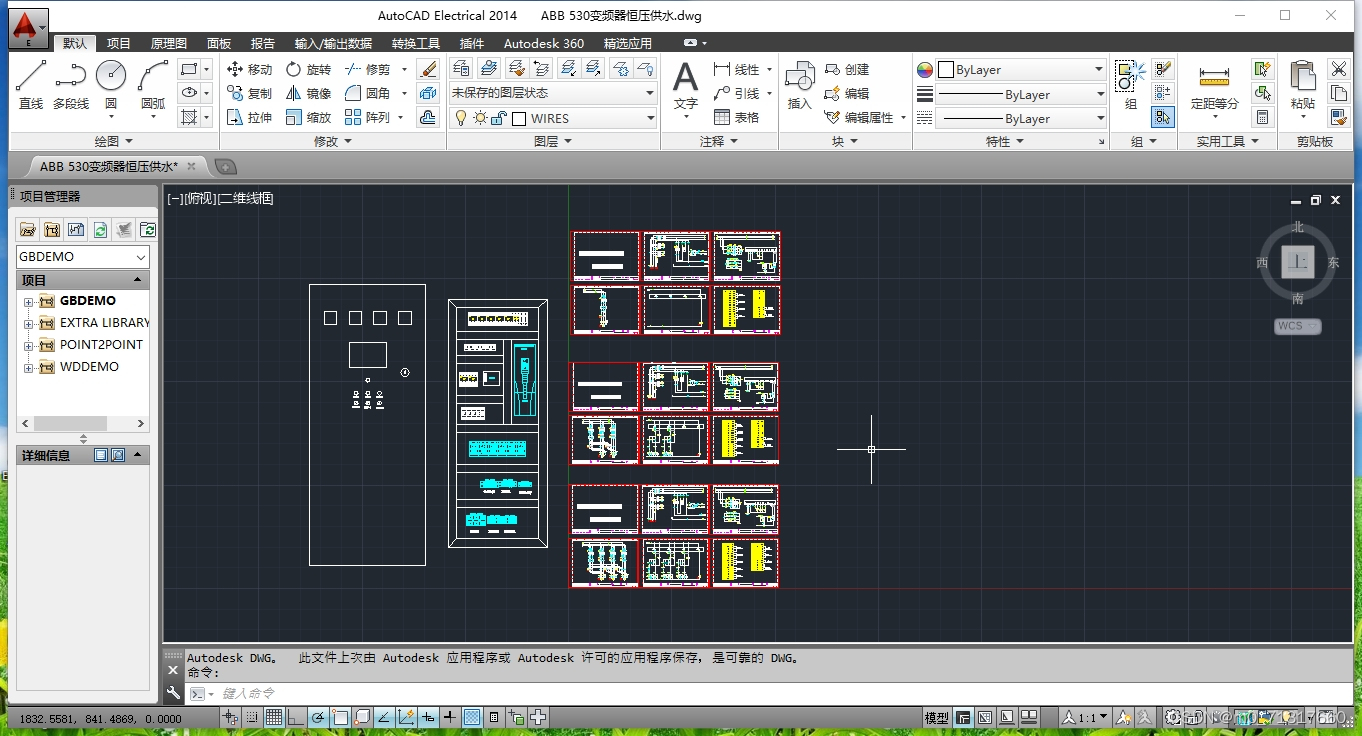Open the 报告 ribbon tab

click(263, 43)
